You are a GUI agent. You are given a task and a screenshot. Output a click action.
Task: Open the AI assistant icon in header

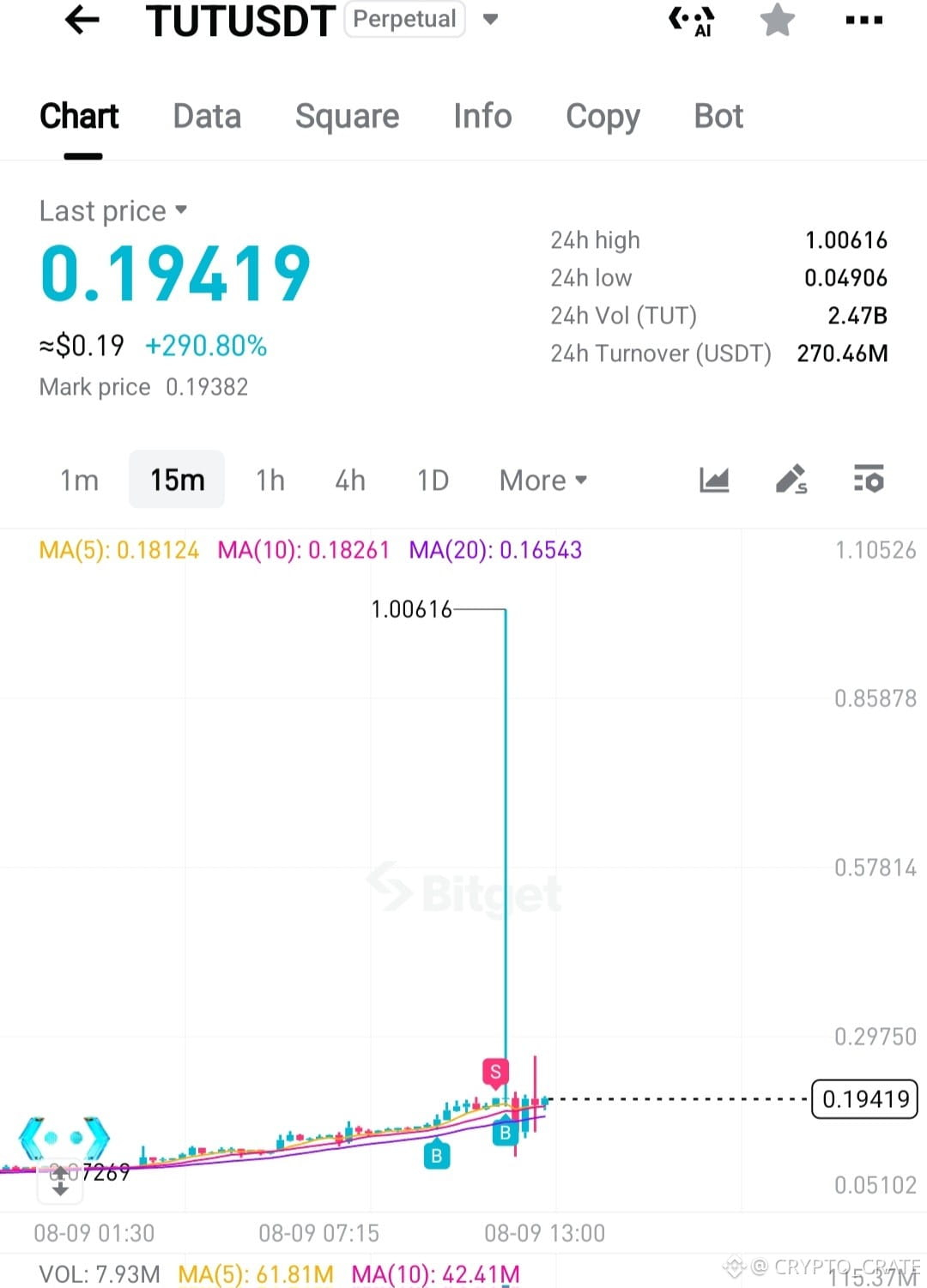point(692,21)
